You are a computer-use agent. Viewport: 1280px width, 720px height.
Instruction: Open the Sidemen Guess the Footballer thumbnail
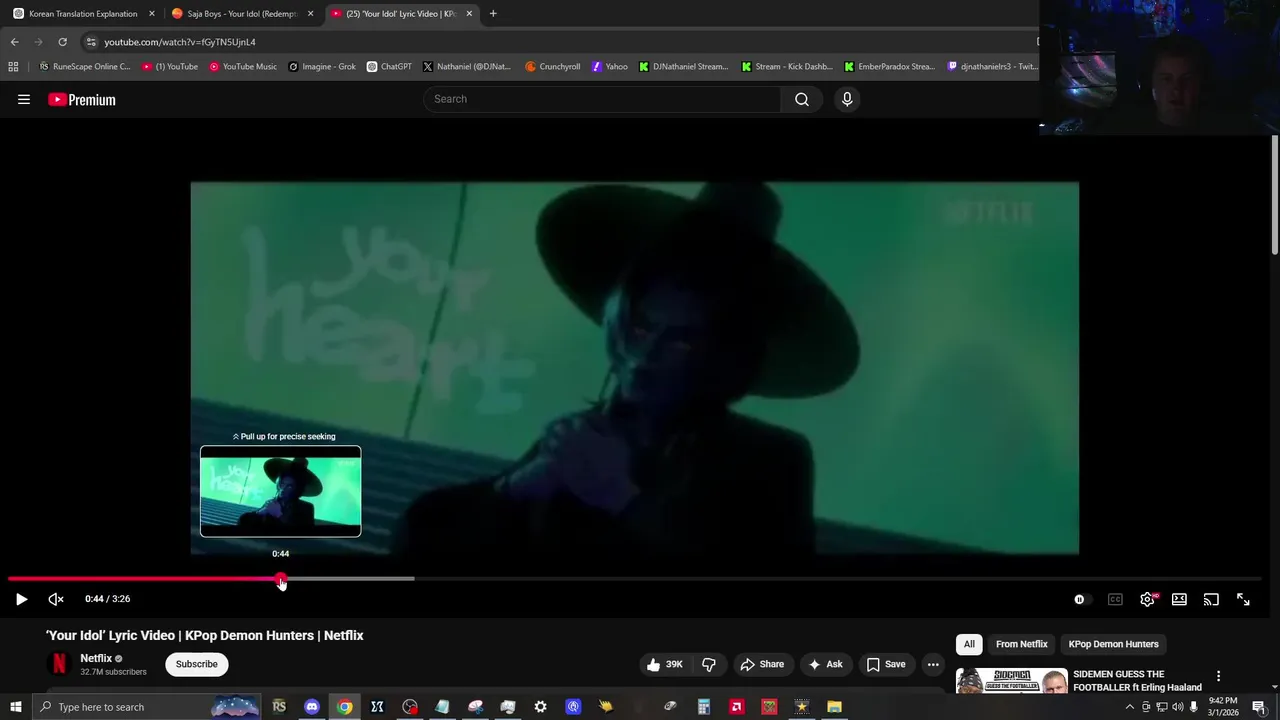click(1011, 681)
